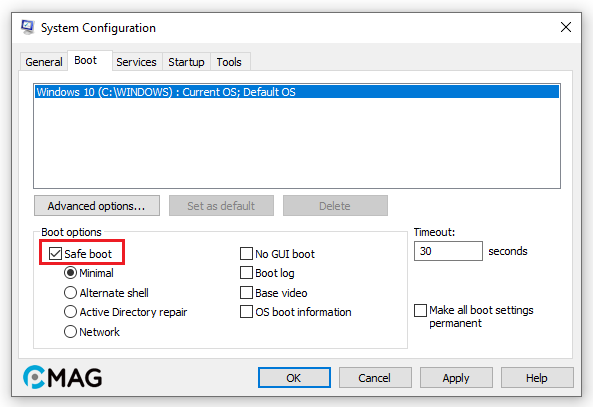This screenshot has height=407, width=593.
Task: Check Make all boot settings permanent
Action: pos(421,311)
